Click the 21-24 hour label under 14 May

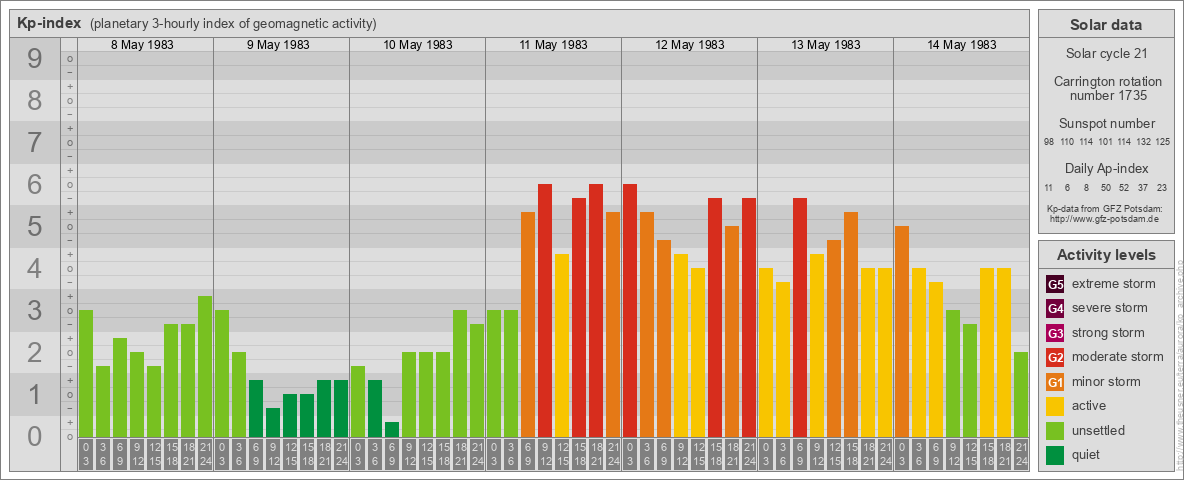point(1021,455)
